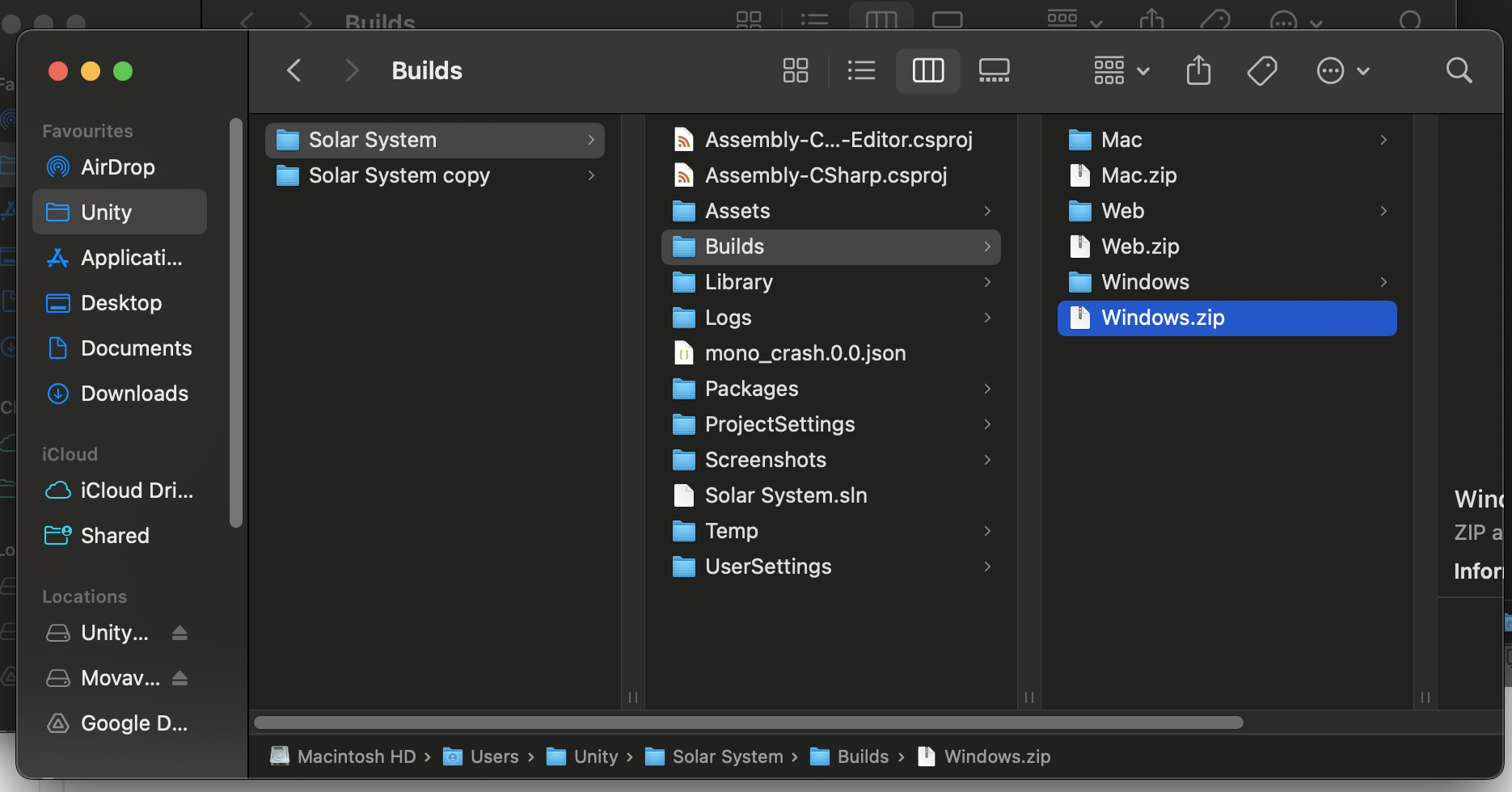
Task: Eject the Unity volume
Action: click(179, 633)
